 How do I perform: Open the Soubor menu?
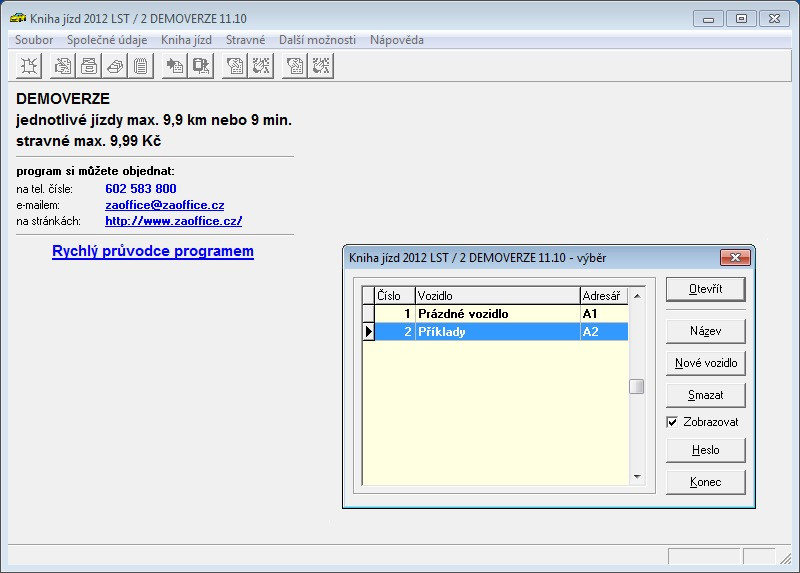pos(34,40)
